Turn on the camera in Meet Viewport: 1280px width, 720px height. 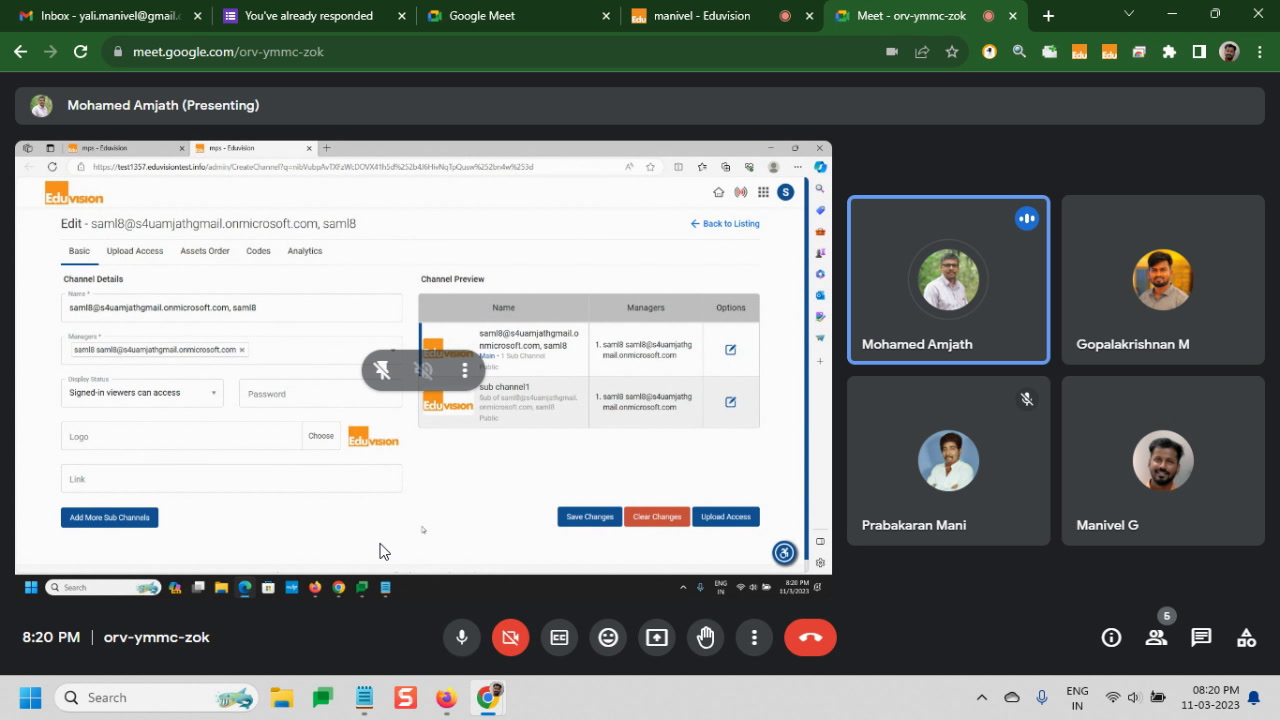tap(510, 637)
